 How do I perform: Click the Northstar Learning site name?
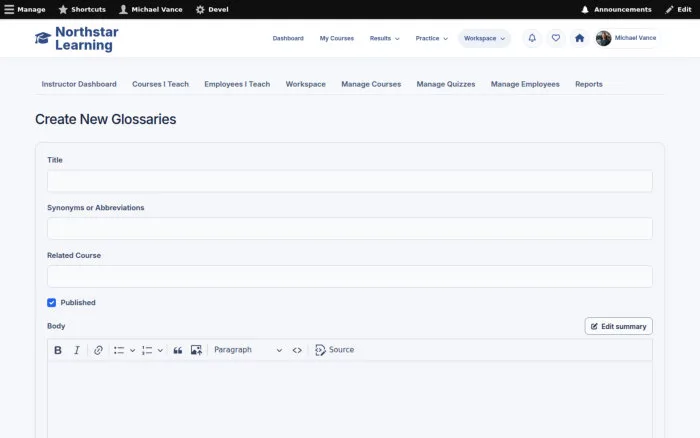coord(87,38)
